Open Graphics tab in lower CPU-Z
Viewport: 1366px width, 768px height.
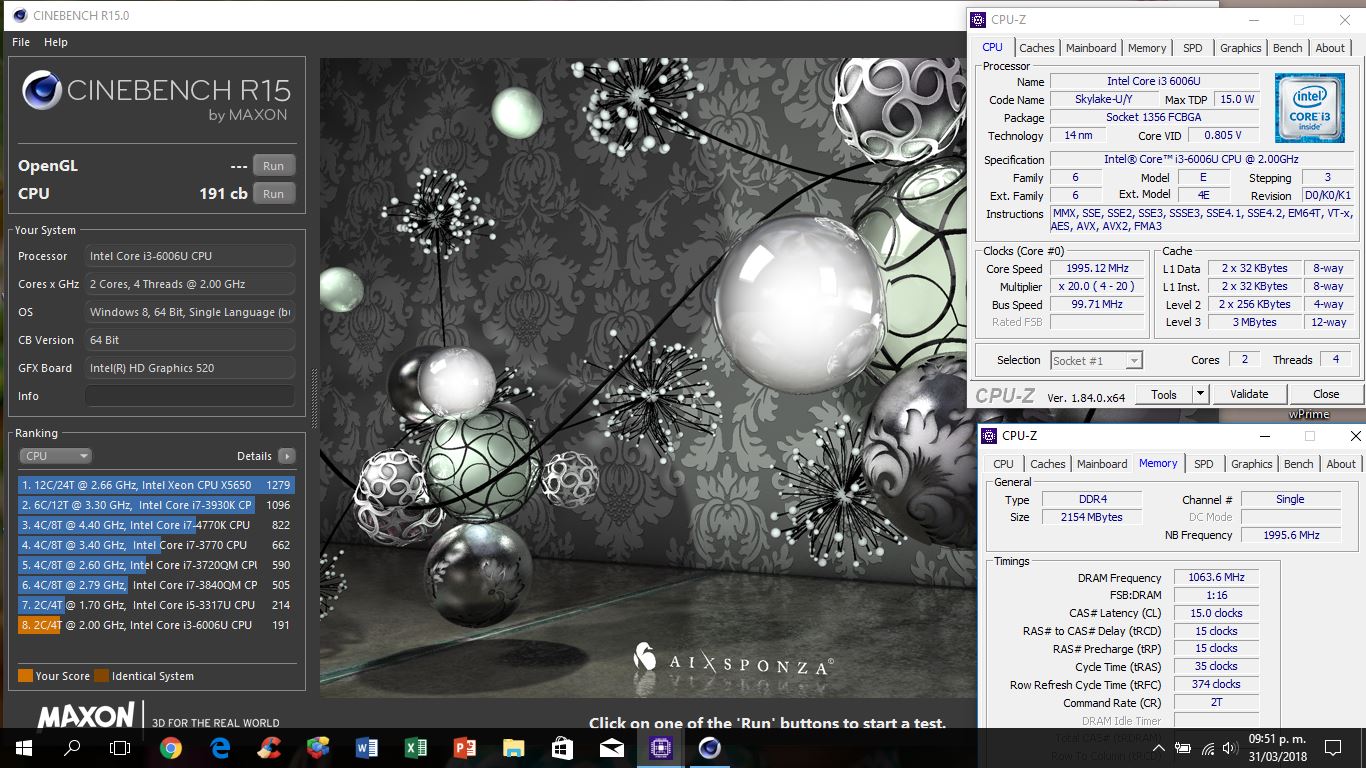(x=1252, y=464)
